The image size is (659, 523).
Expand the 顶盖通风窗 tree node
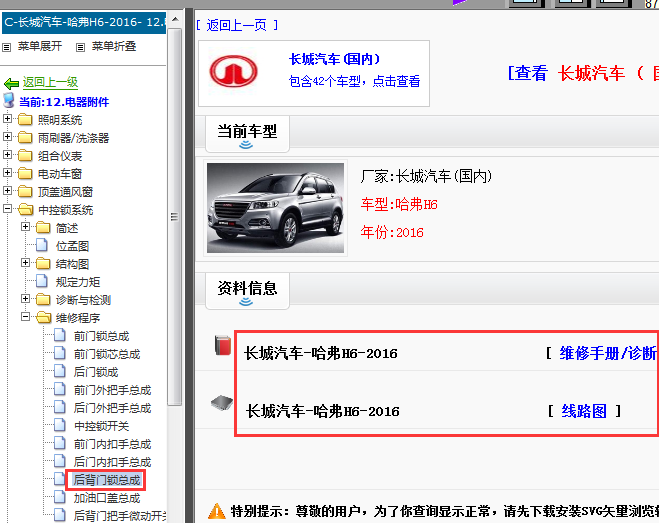(7, 191)
